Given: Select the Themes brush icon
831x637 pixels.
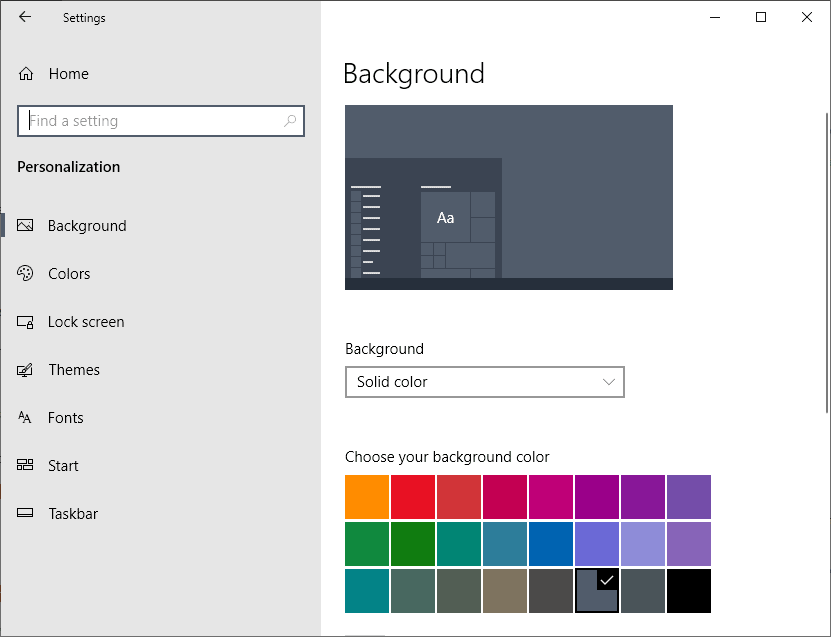Looking at the screenshot, I should (24, 369).
